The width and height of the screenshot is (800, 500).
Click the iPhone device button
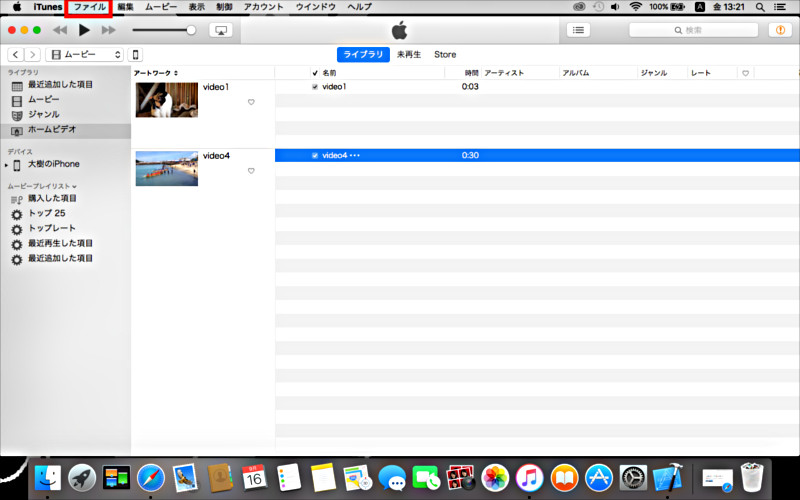[135, 55]
